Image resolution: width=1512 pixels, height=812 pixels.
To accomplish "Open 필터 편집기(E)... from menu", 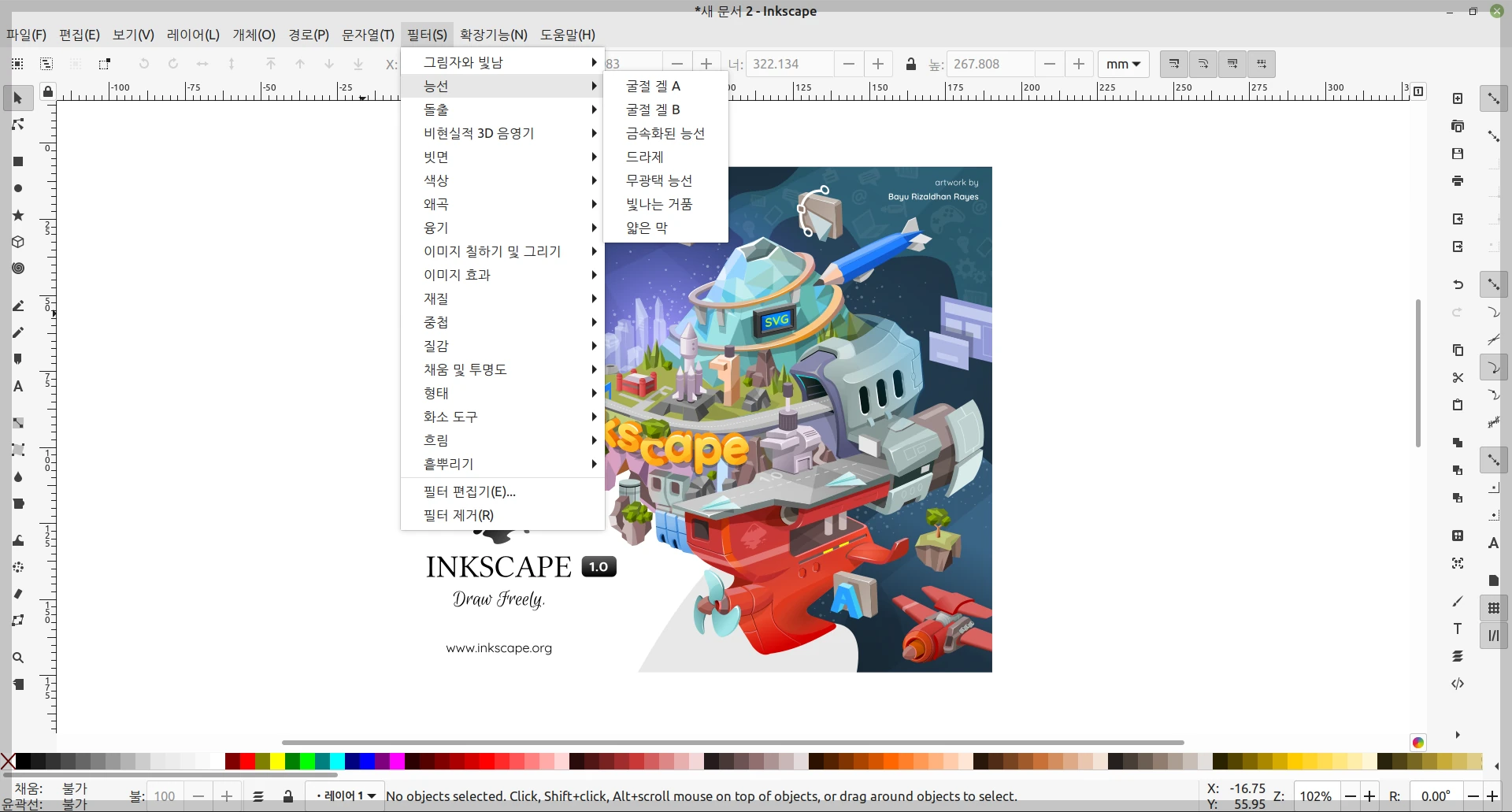I will click(x=502, y=491).
